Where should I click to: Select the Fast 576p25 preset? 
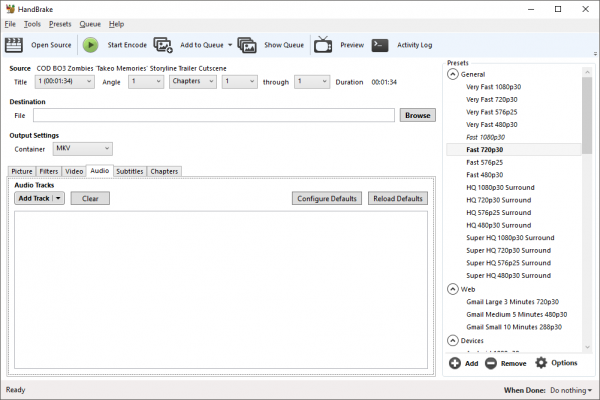coord(484,162)
